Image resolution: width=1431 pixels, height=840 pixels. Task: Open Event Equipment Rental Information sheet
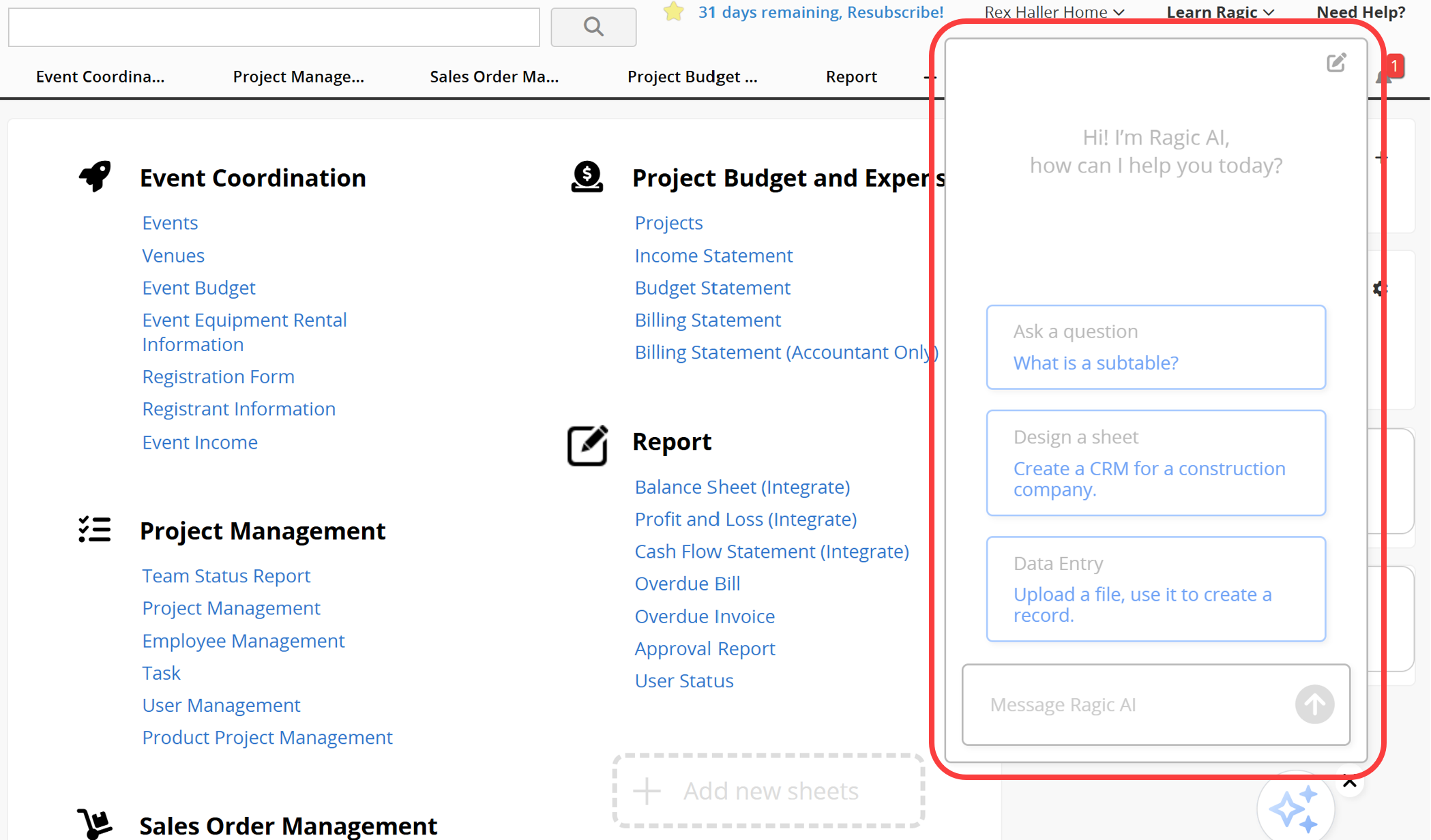click(x=244, y=332)
